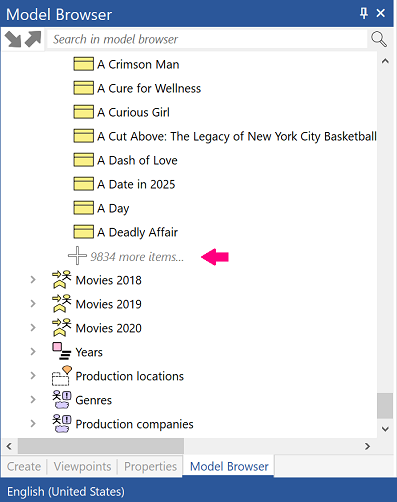The image size is (397, 502).
Task: Expand the Years node
Action: click(33, 352)
